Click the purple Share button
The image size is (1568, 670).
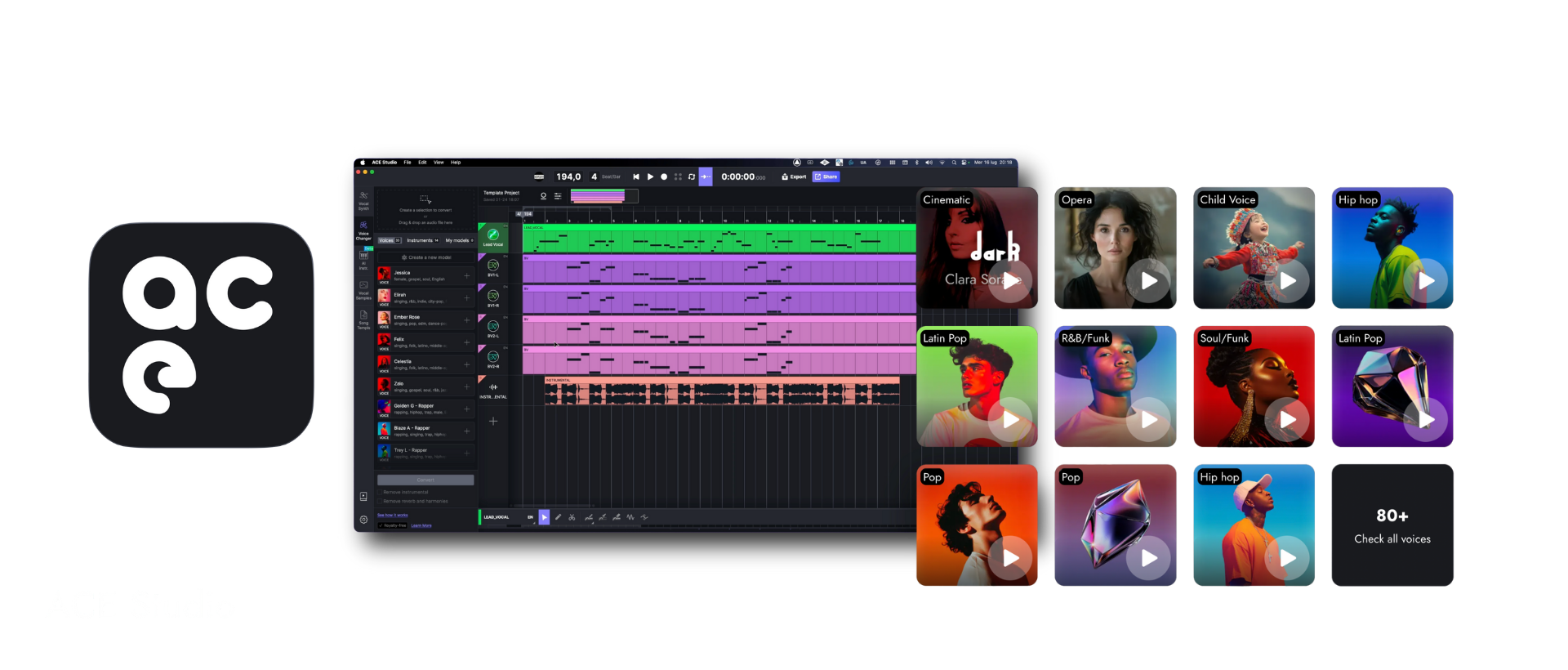826,176
